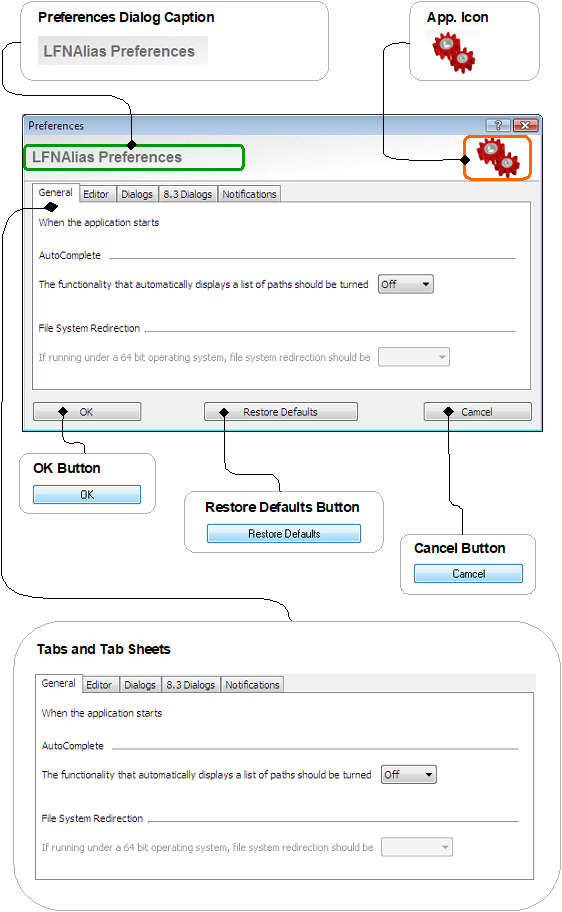
Task: Close the Preferences dialog with the red X
Action: pyautogui.click(x=525, y=125)
